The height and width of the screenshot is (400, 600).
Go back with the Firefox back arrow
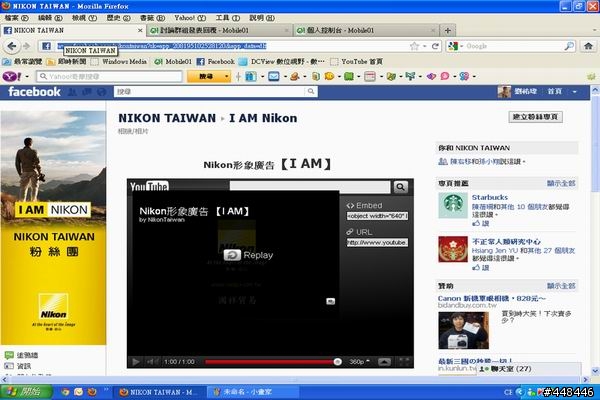[11, 46]
